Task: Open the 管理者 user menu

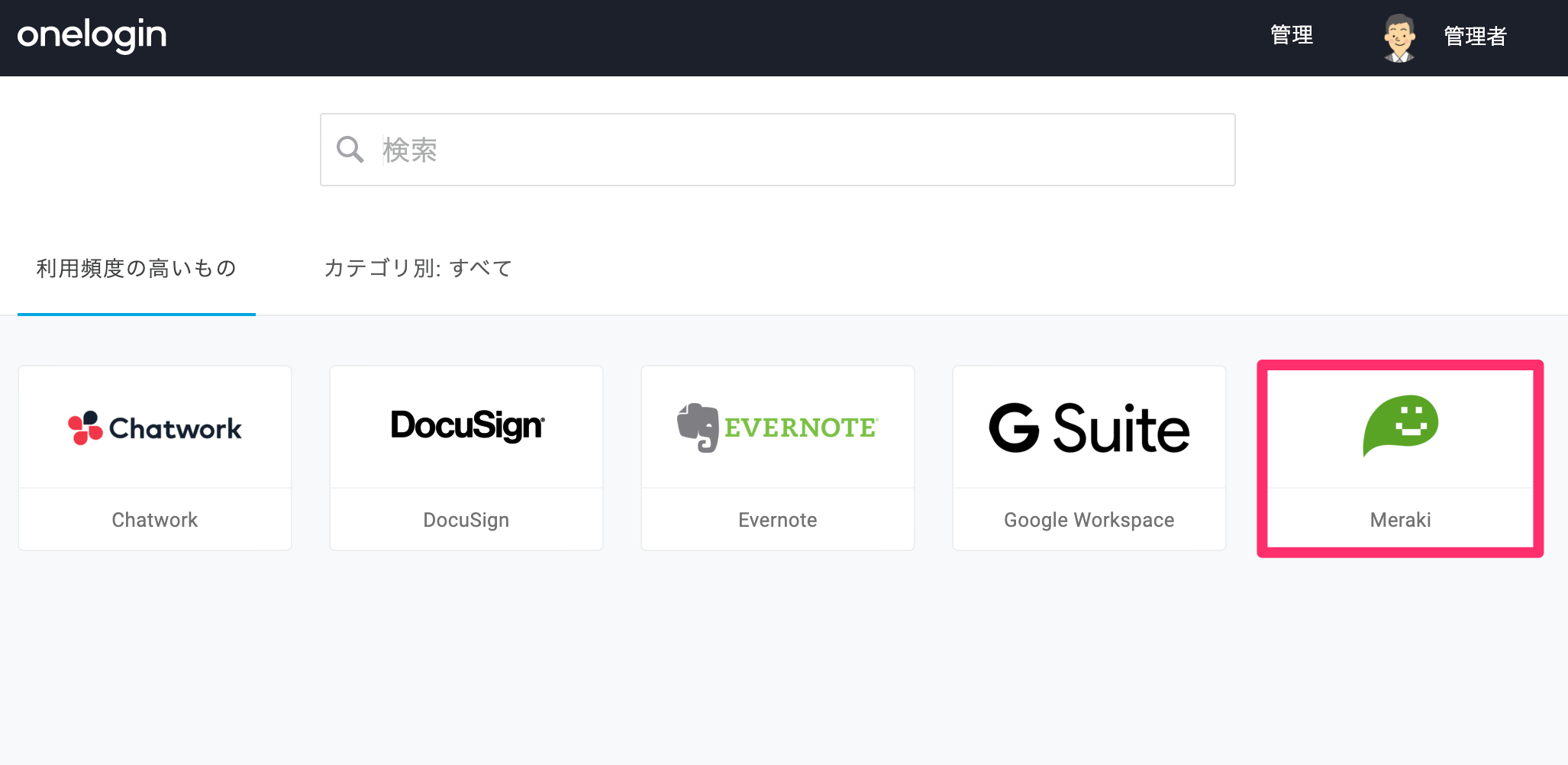Action: pyautogui.click(x=1475, y=36)
